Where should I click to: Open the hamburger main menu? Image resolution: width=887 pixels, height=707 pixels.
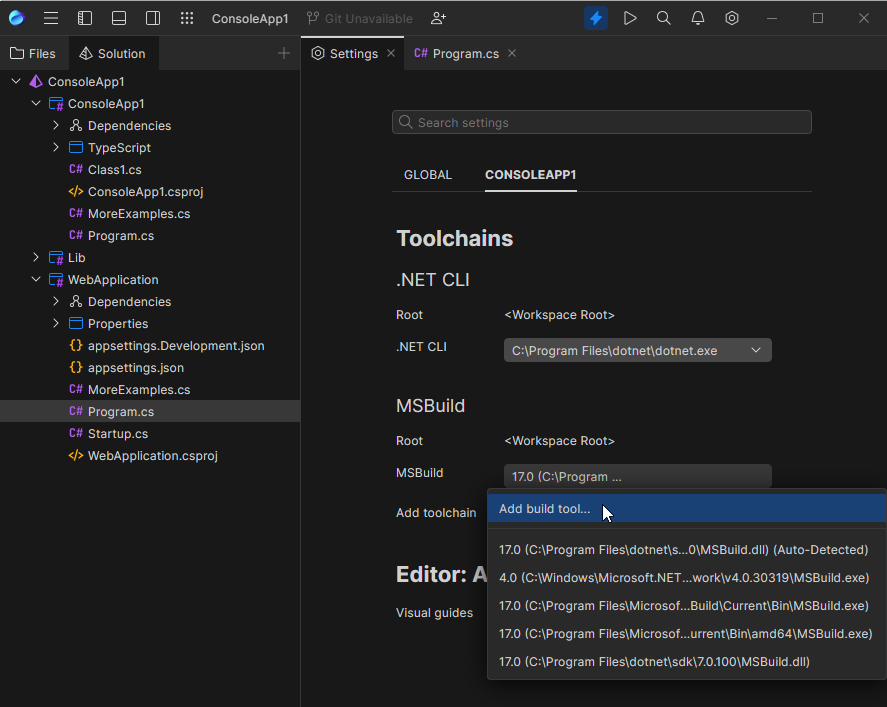52,17
